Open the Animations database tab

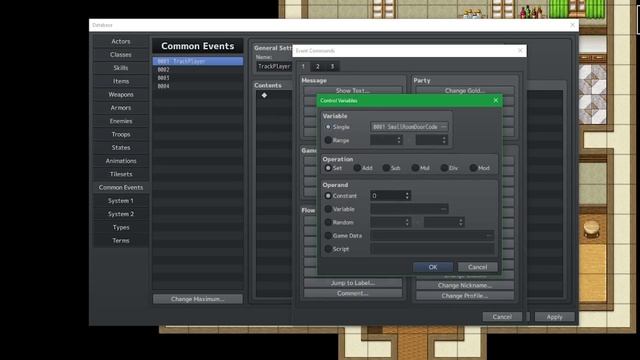[x=121, y=161]
